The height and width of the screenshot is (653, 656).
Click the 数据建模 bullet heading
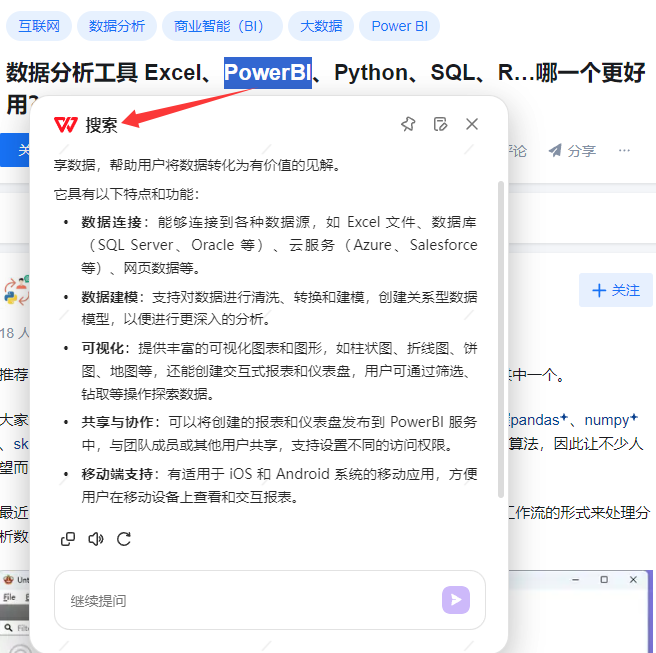[110, 297]
